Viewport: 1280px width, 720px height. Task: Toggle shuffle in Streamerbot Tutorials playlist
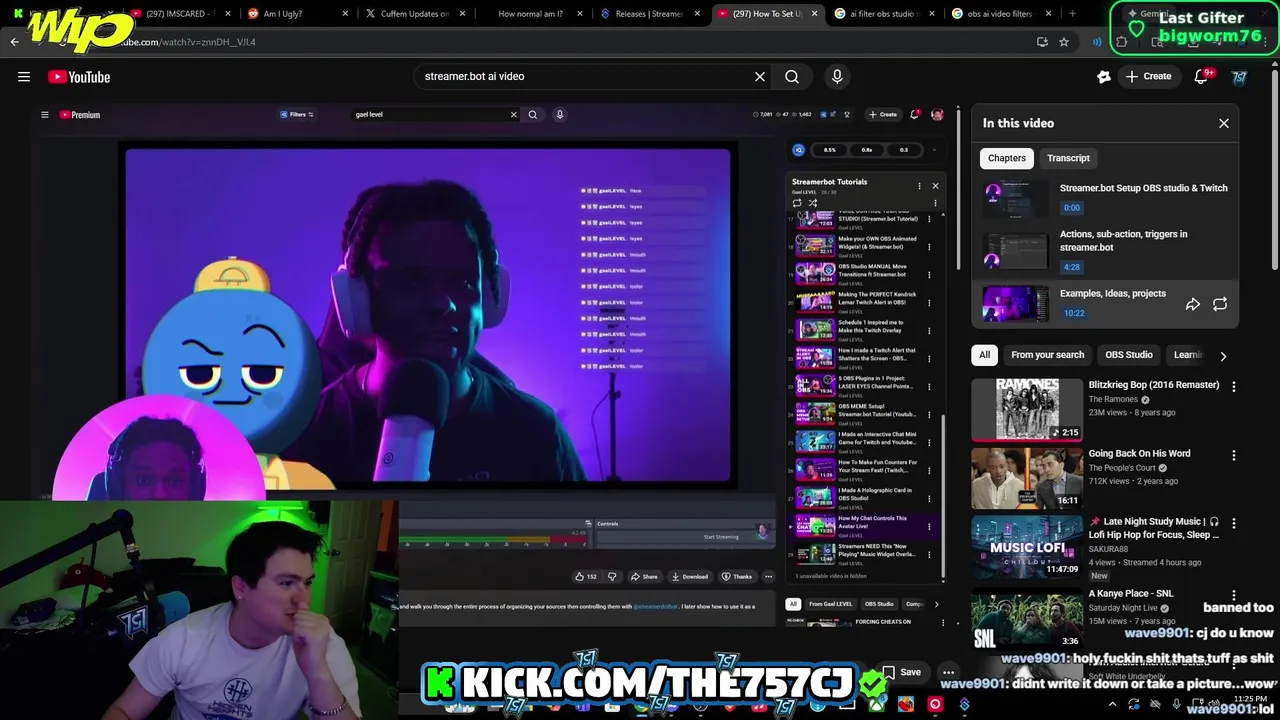[812, 203]
